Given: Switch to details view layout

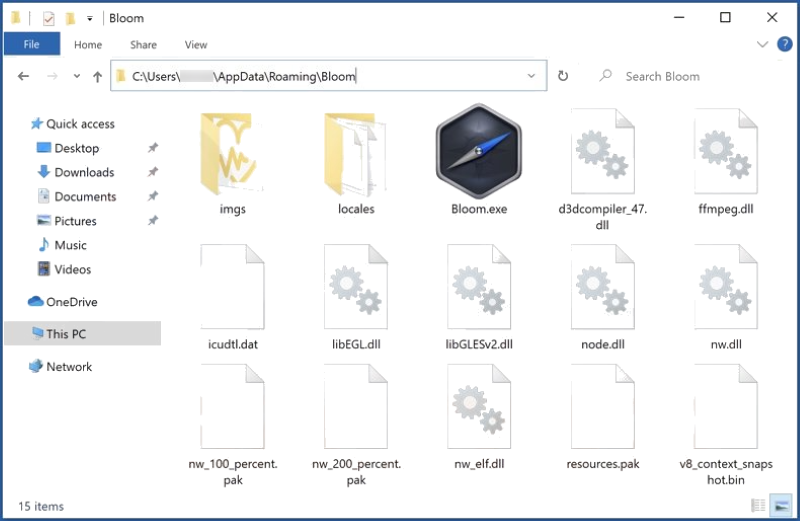Looking at the screenshot, I should pyautogui.click(x=758, y=505).
